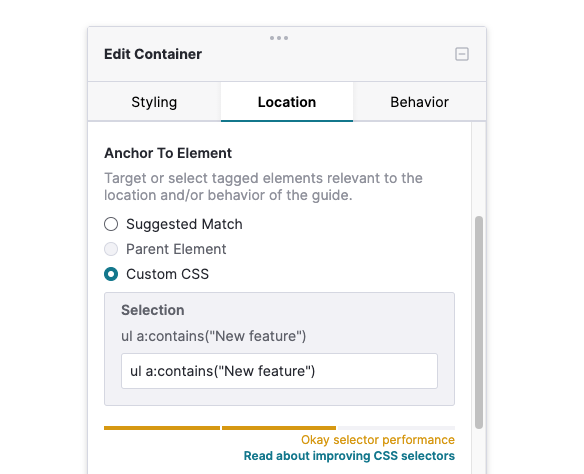Select the Custom CSS radio button
The height and width of the screenshot is (474, 584).
coord(111,274)
